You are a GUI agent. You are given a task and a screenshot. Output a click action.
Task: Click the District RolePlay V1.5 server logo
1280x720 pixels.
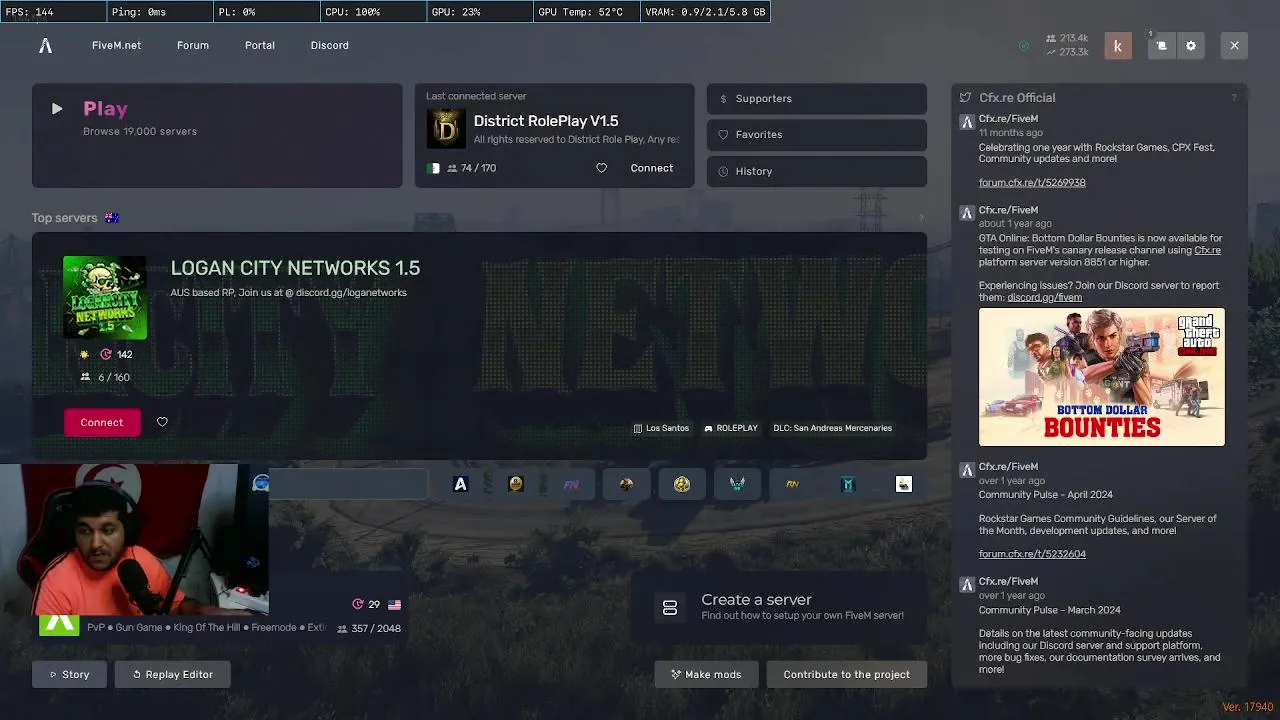click(x=446, y=129)
